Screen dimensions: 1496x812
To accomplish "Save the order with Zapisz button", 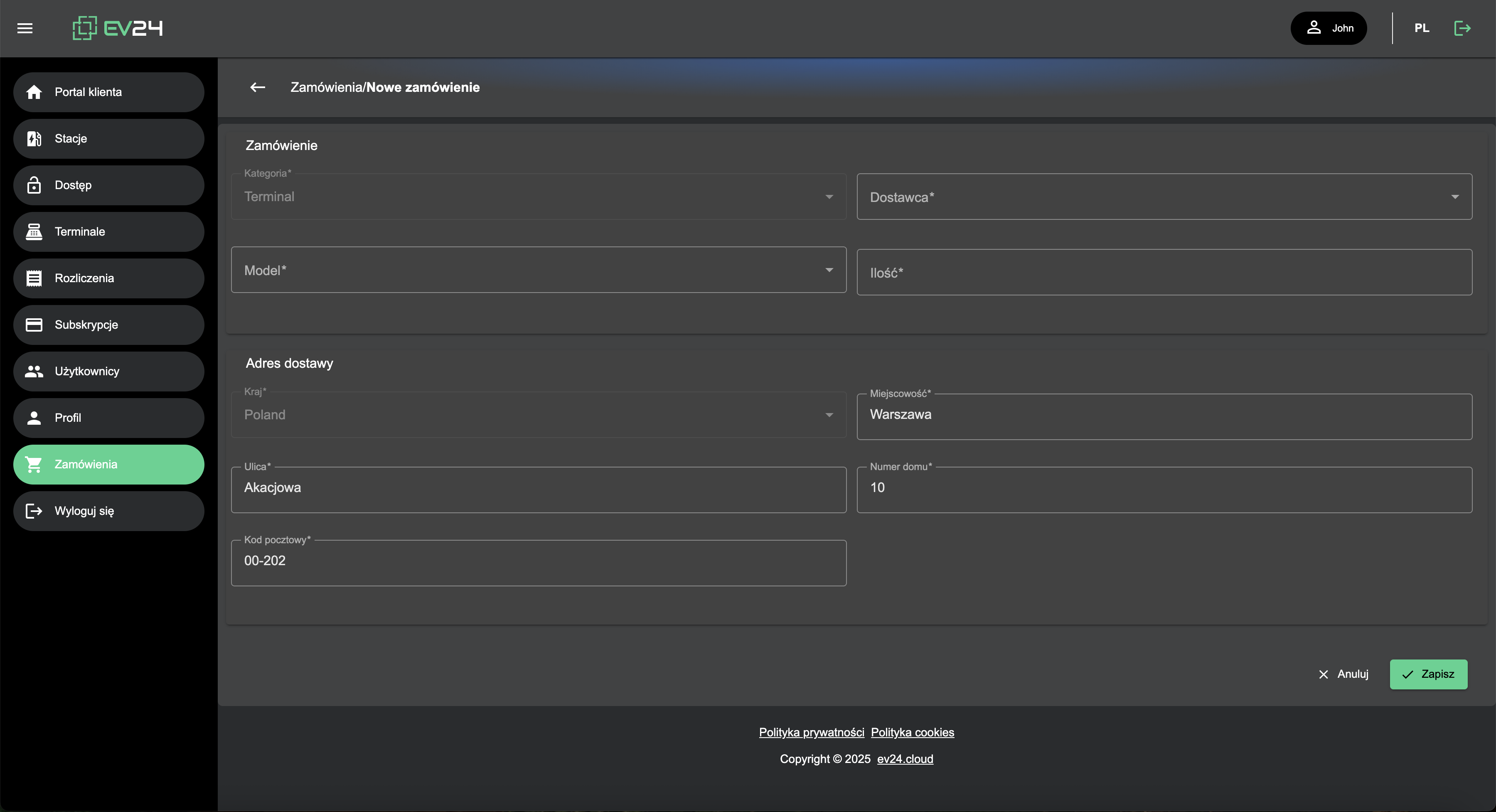I will [1428, 674].
